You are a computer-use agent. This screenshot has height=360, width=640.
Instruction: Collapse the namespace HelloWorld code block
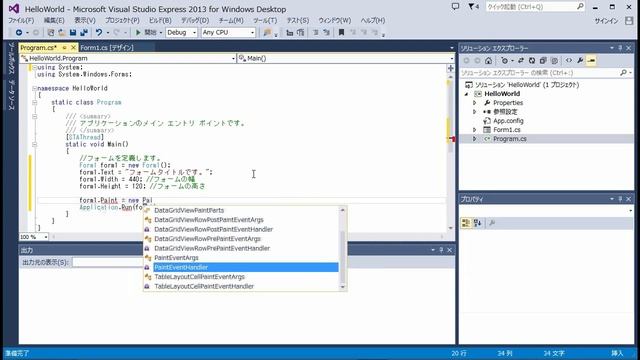35,88
